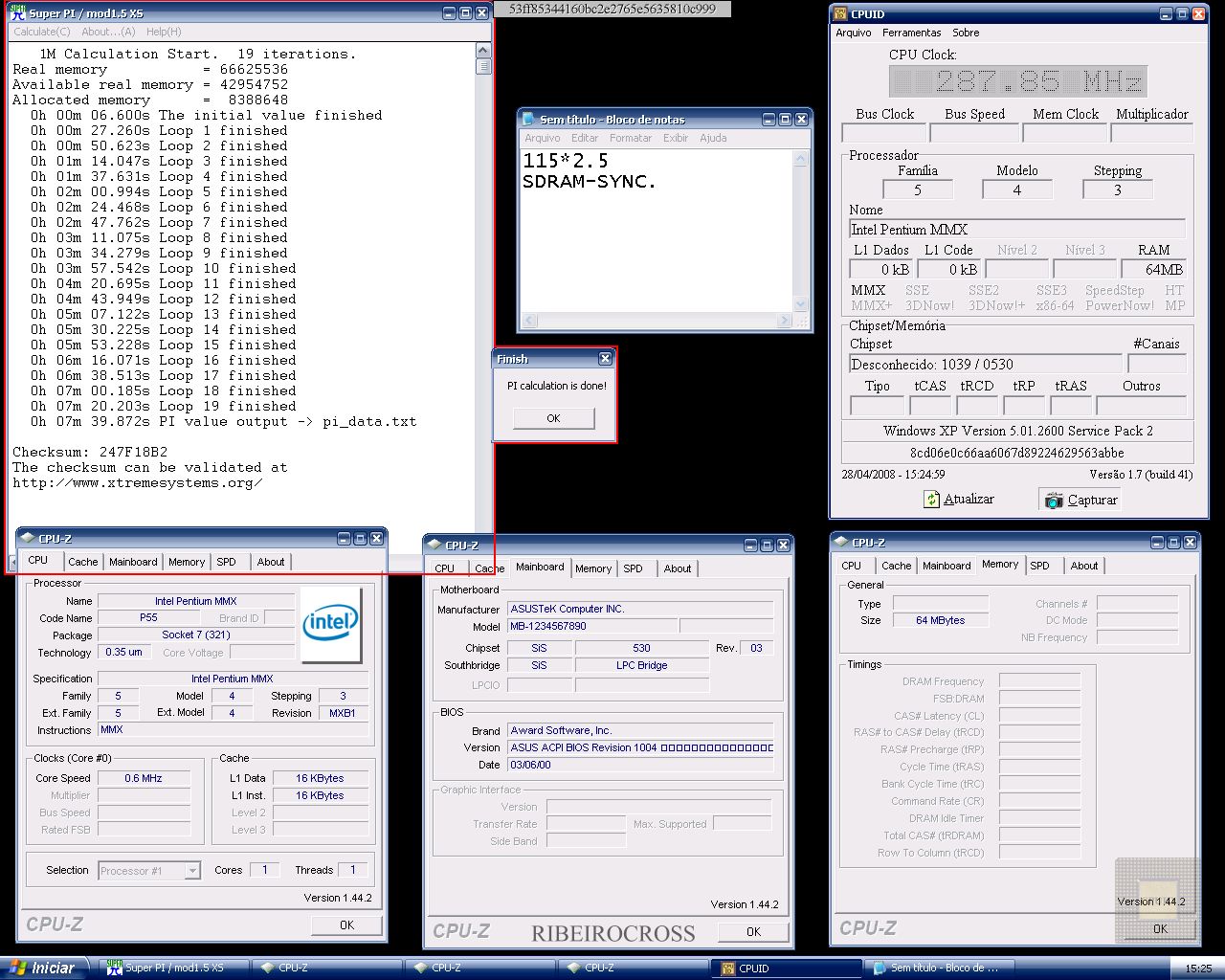Switch to Memory tab in left CPU-Z window
This screenshot has width=1225, height=980.
[187, 562]
